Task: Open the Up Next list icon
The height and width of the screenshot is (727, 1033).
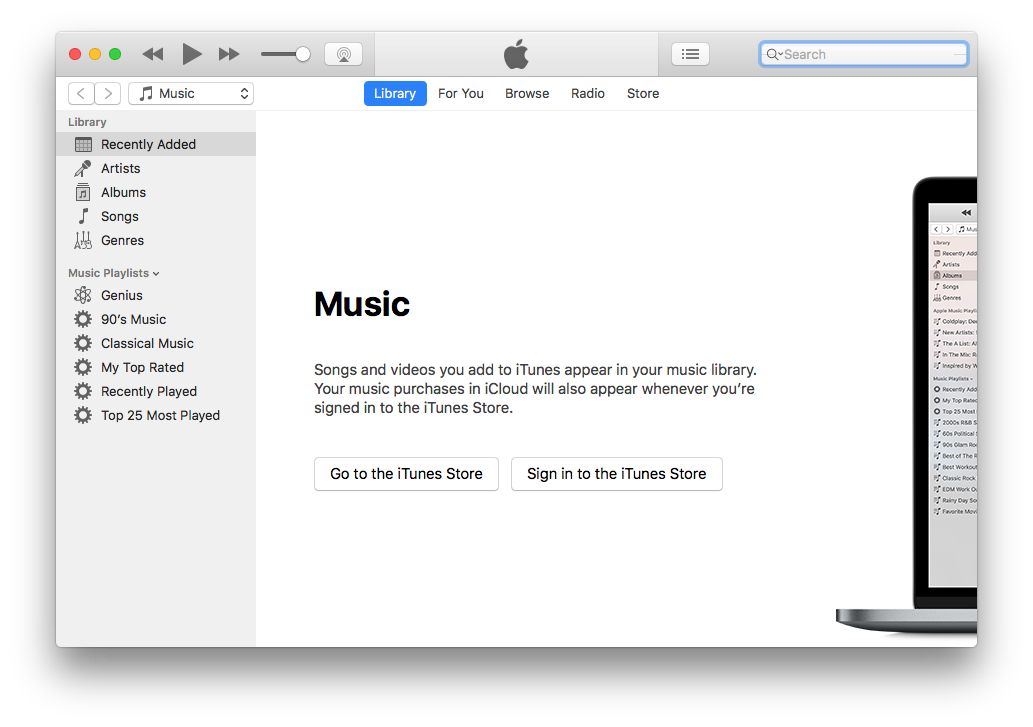Action: [x=690, y=54]
